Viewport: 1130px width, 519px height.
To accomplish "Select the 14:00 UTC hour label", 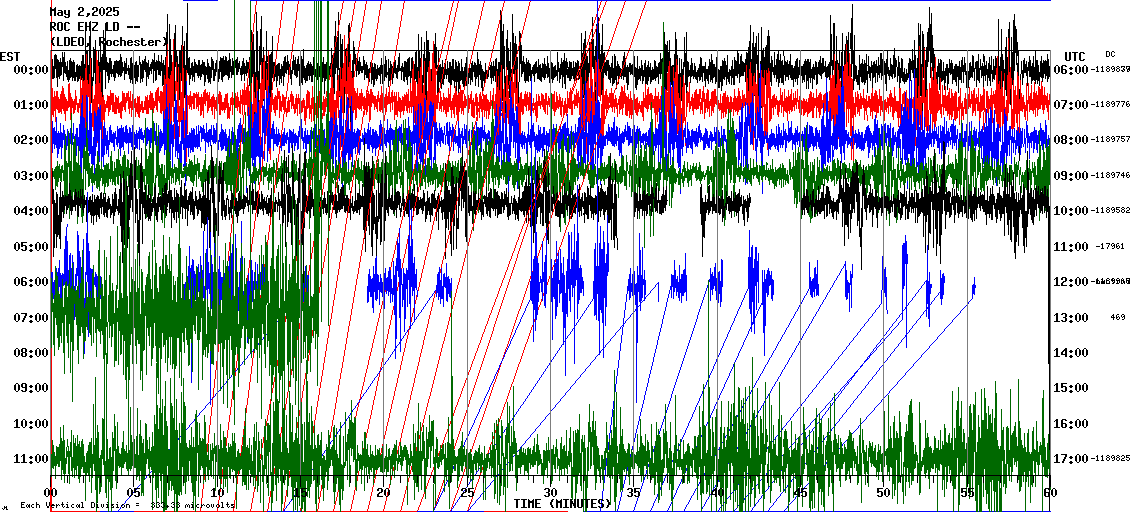I will [1074, 353].
